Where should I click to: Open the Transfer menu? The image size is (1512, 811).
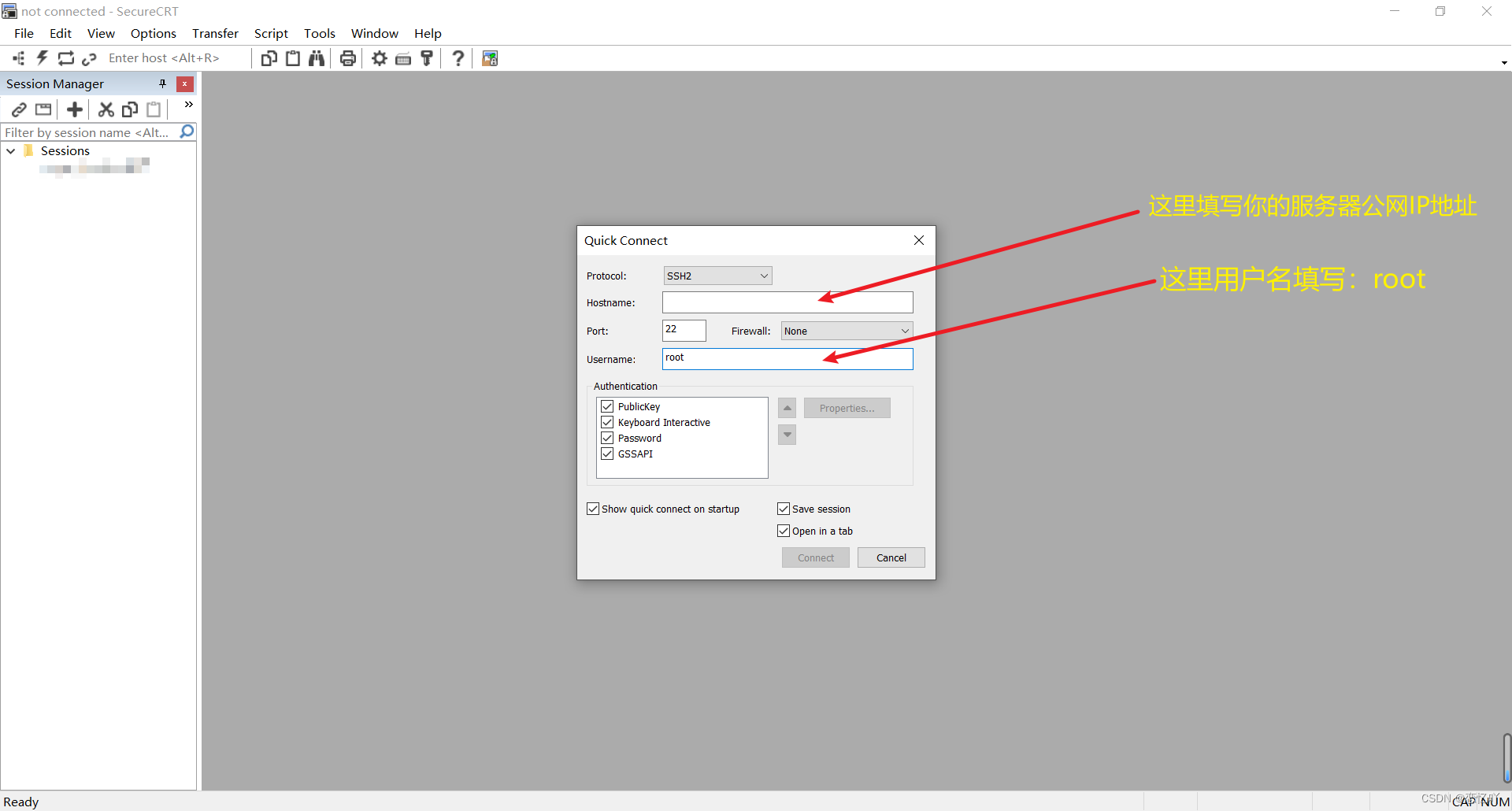tap(215, 33)
